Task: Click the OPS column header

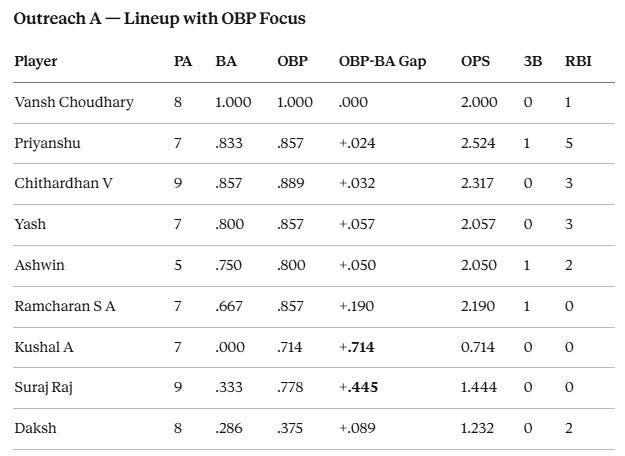Action: (x=475, y=61)
